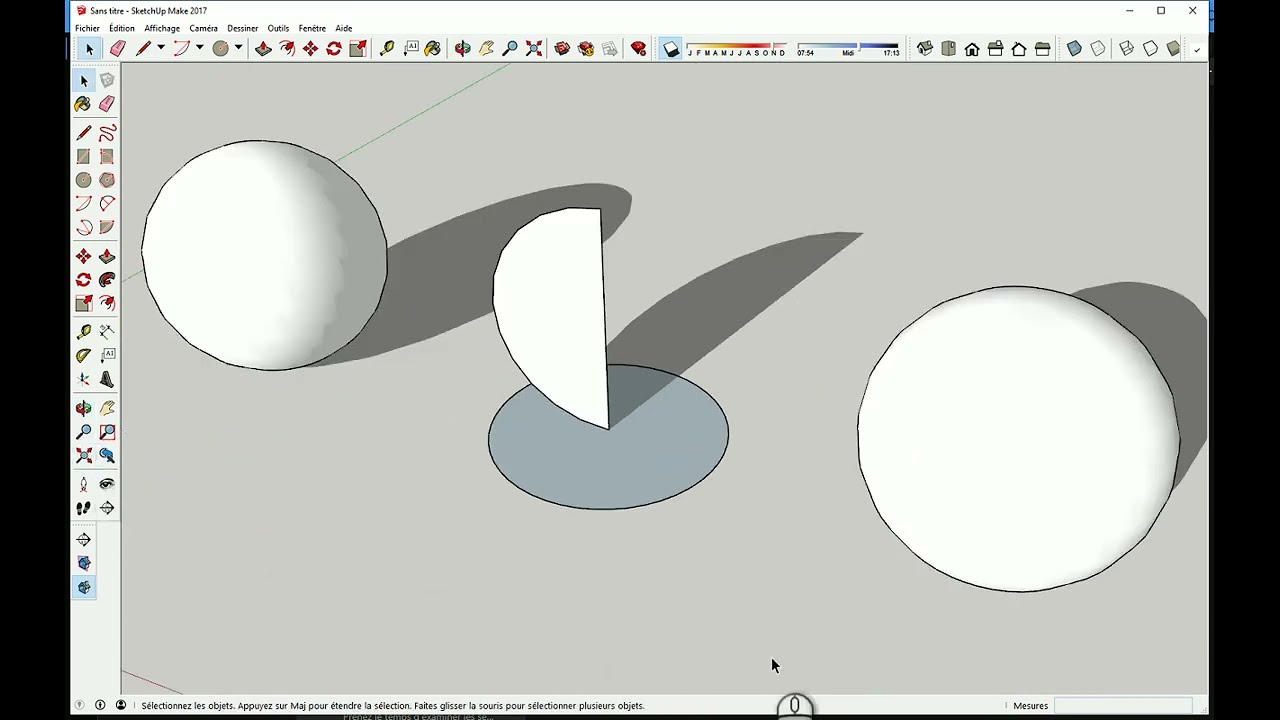Click the shadow time-of-day slider
The height and width of the screenshot is (720, 1280).
(x=848, y=49)
